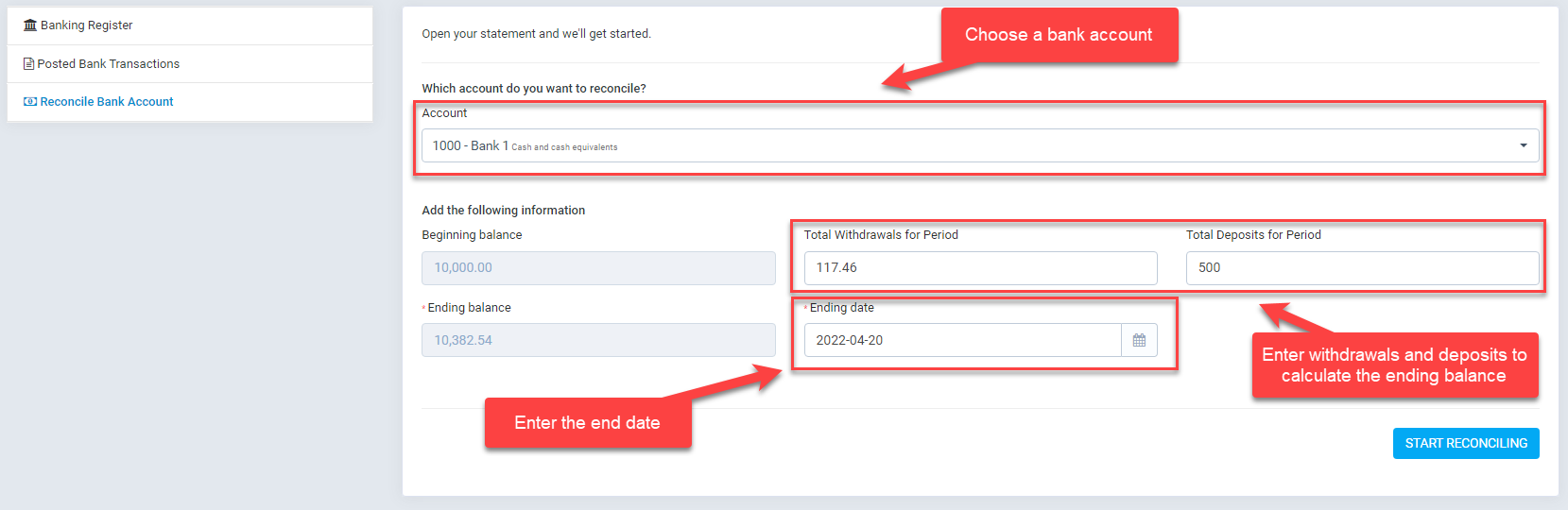Focus the Total Withdrawals for Period field

980,268
